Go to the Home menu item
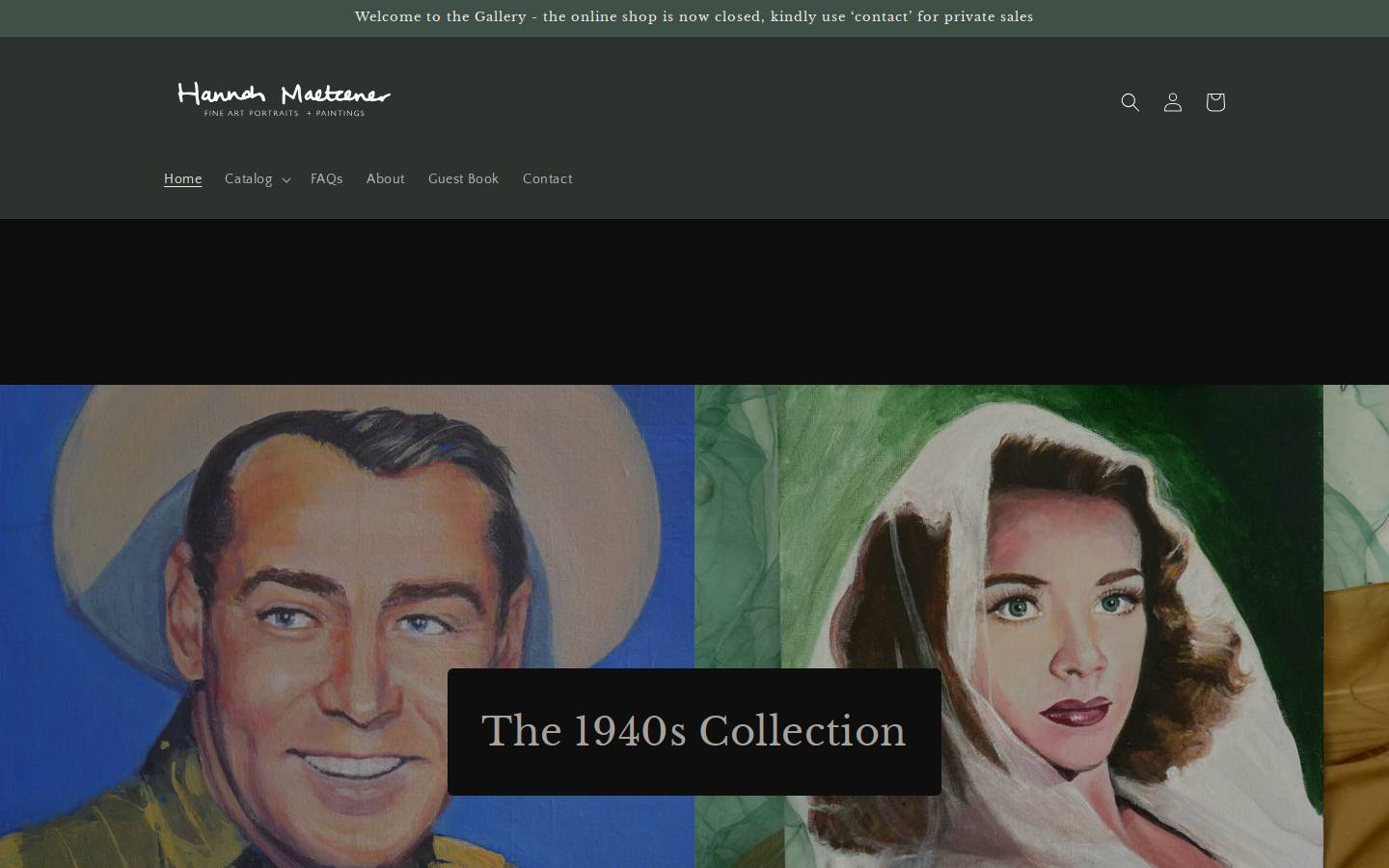1389x868 pixels. [182, 179]
